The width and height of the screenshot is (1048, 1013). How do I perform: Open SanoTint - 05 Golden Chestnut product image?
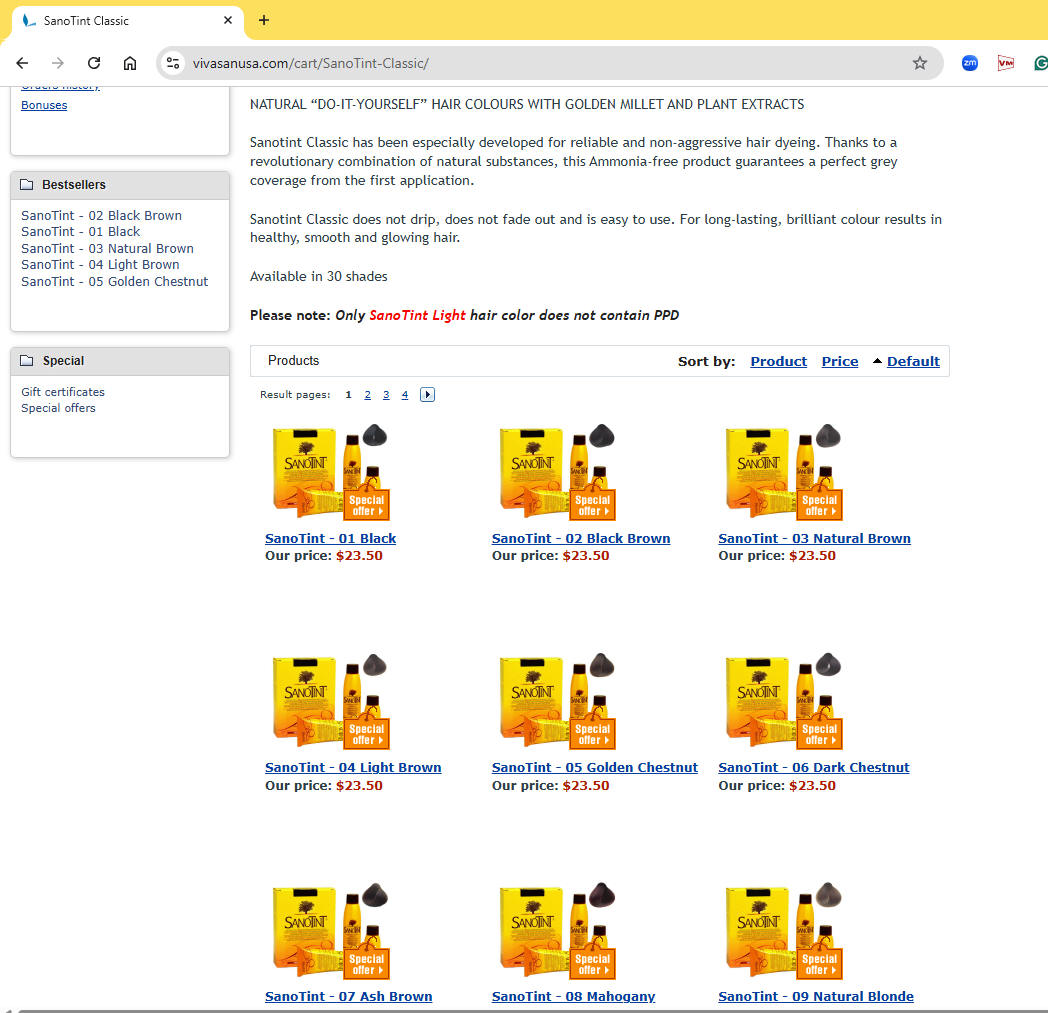557,701
